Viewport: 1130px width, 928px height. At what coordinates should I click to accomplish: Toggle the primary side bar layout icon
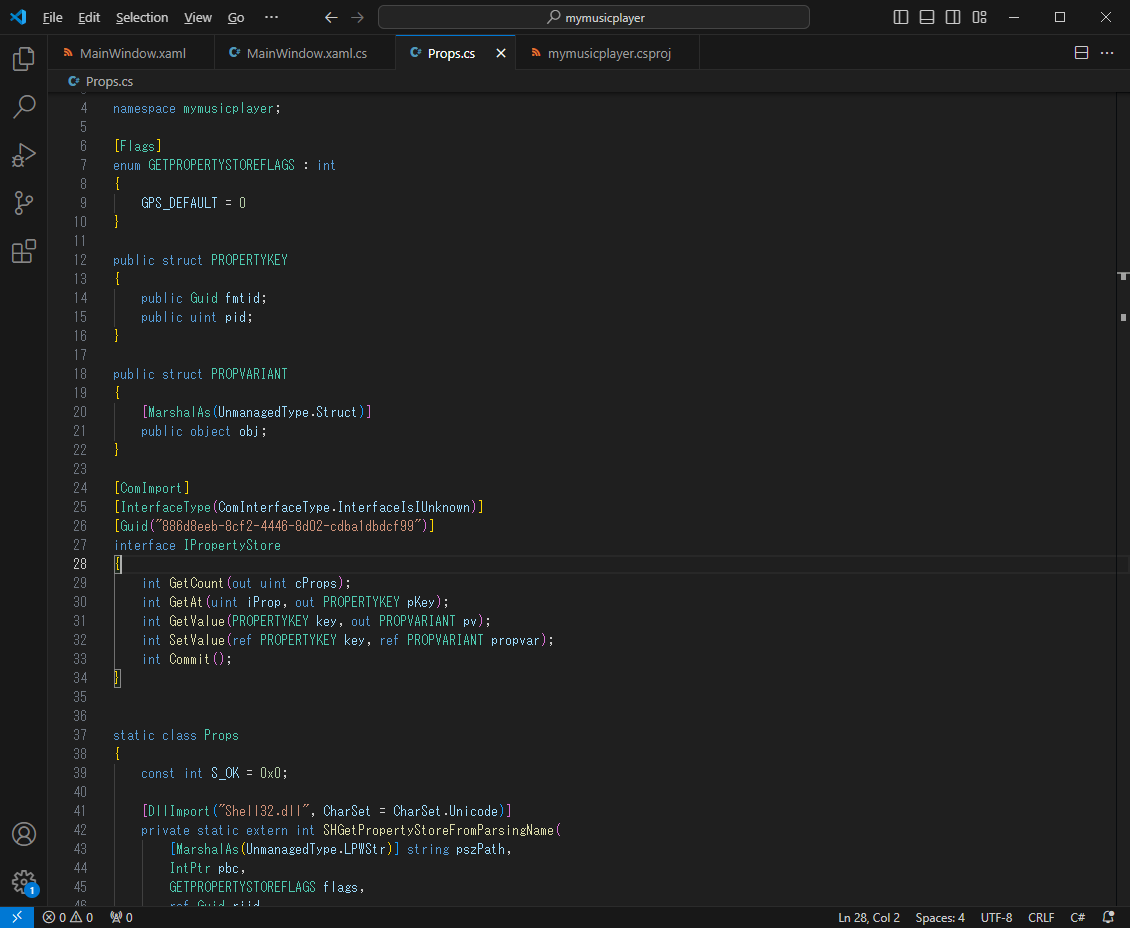901,17
